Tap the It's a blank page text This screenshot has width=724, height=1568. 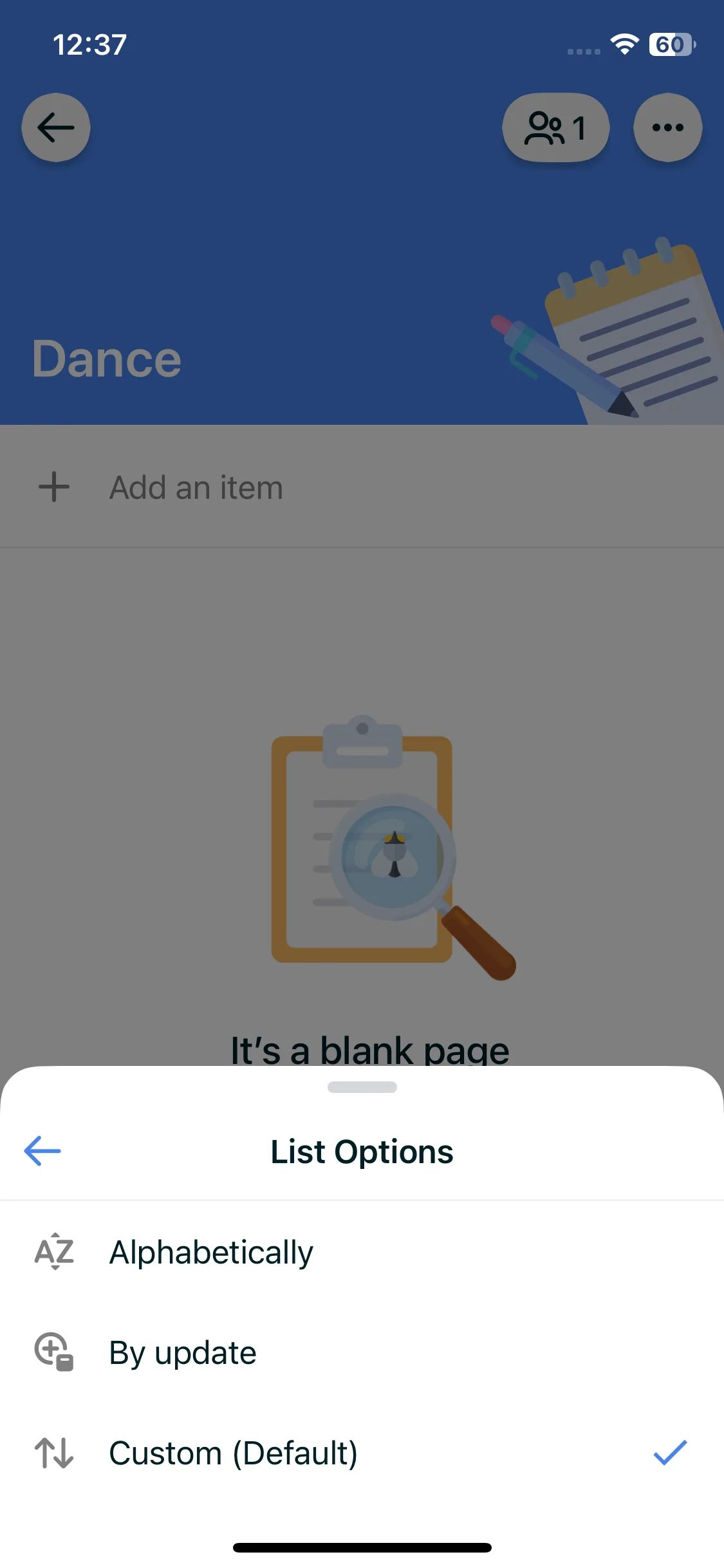(370, 1049)
